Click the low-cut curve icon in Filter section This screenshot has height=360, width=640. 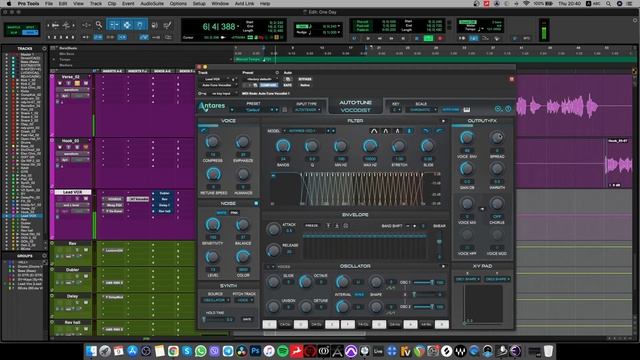[426, 131]
